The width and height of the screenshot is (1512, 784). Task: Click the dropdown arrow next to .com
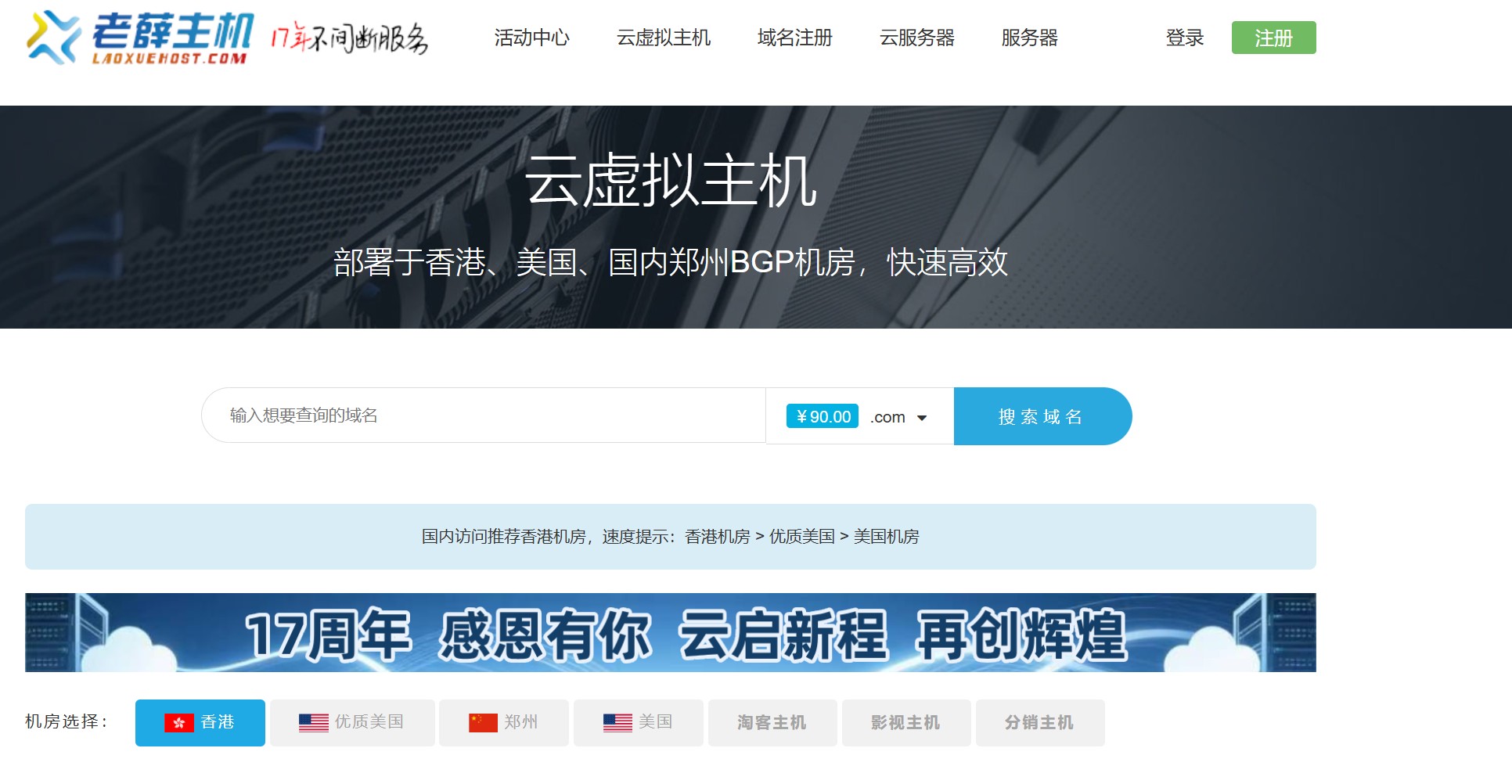pos(922,418)
